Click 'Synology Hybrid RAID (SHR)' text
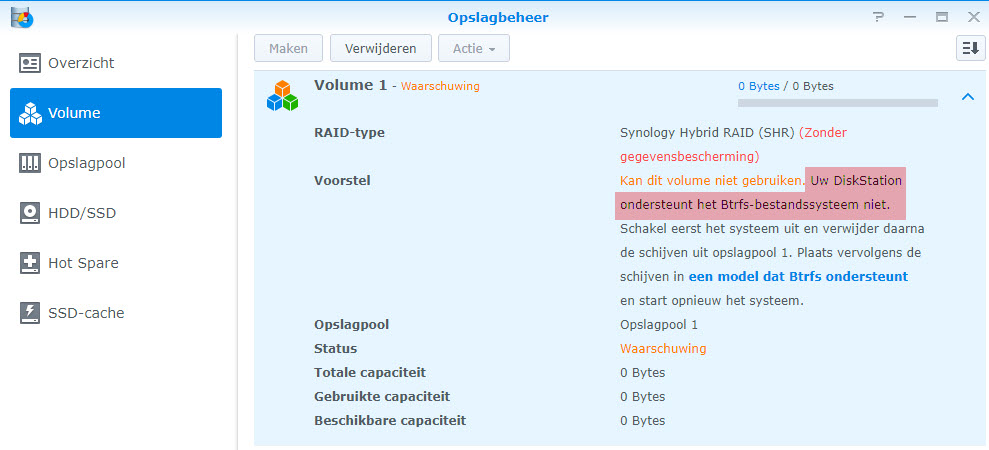 click(x=707, y=133)
